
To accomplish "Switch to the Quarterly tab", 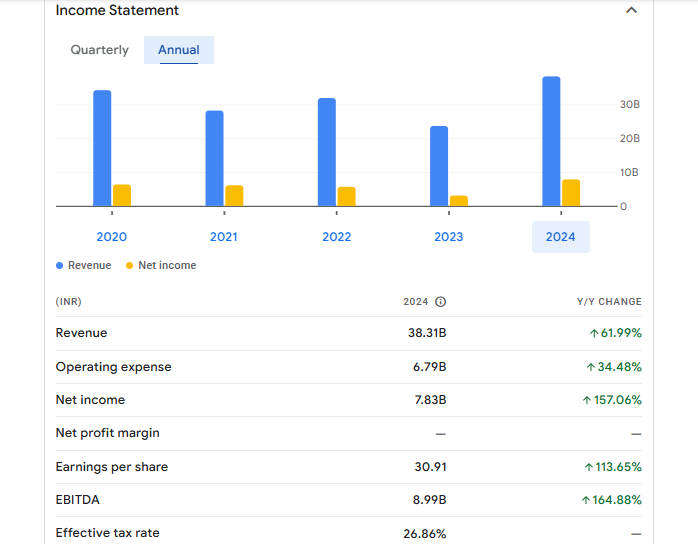I will (x=99, y=50).
